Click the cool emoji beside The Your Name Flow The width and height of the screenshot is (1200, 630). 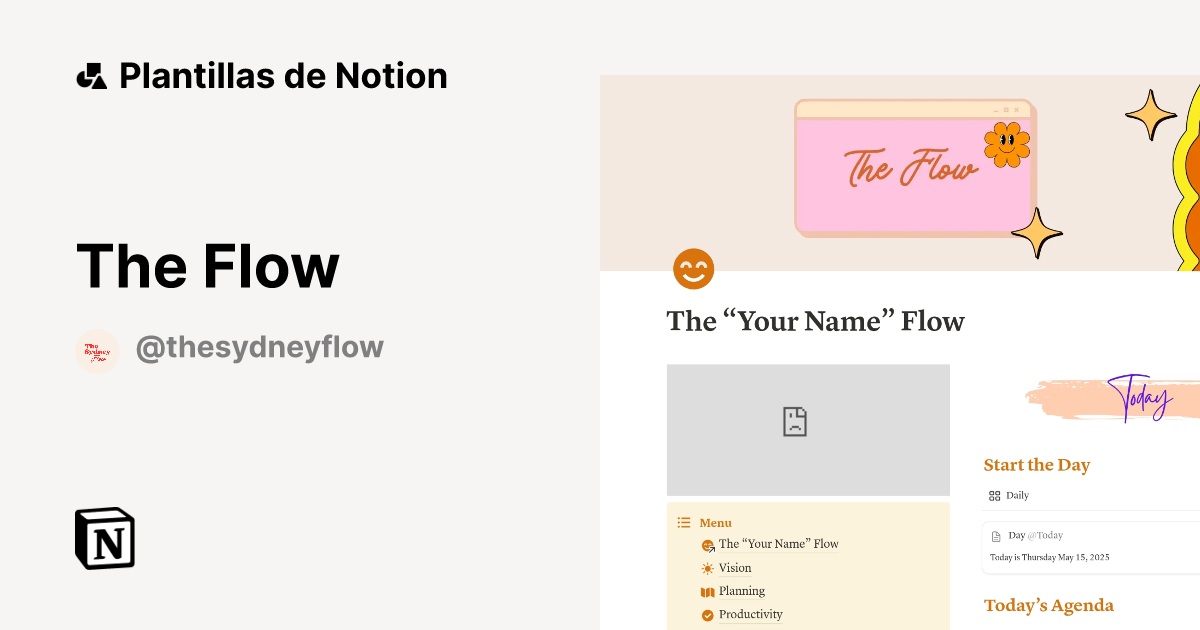[709, 544]
